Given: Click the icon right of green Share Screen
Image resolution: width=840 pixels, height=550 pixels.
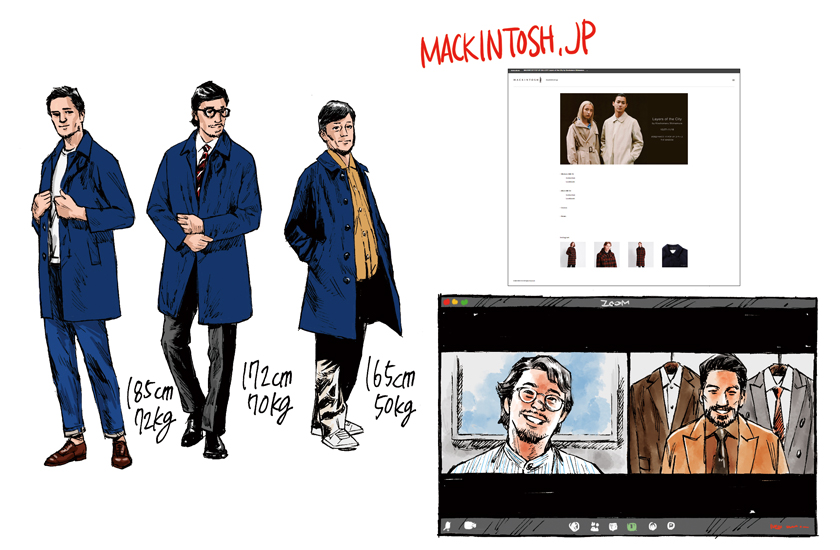Looking at the screenshot, I should click(x=652, y=525).
